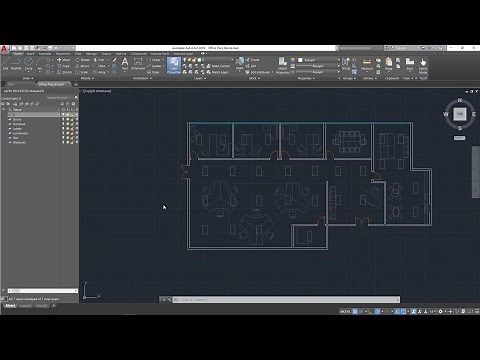Select the Arc tool
The image size is (480, 360).
click(x=40, y=63)
